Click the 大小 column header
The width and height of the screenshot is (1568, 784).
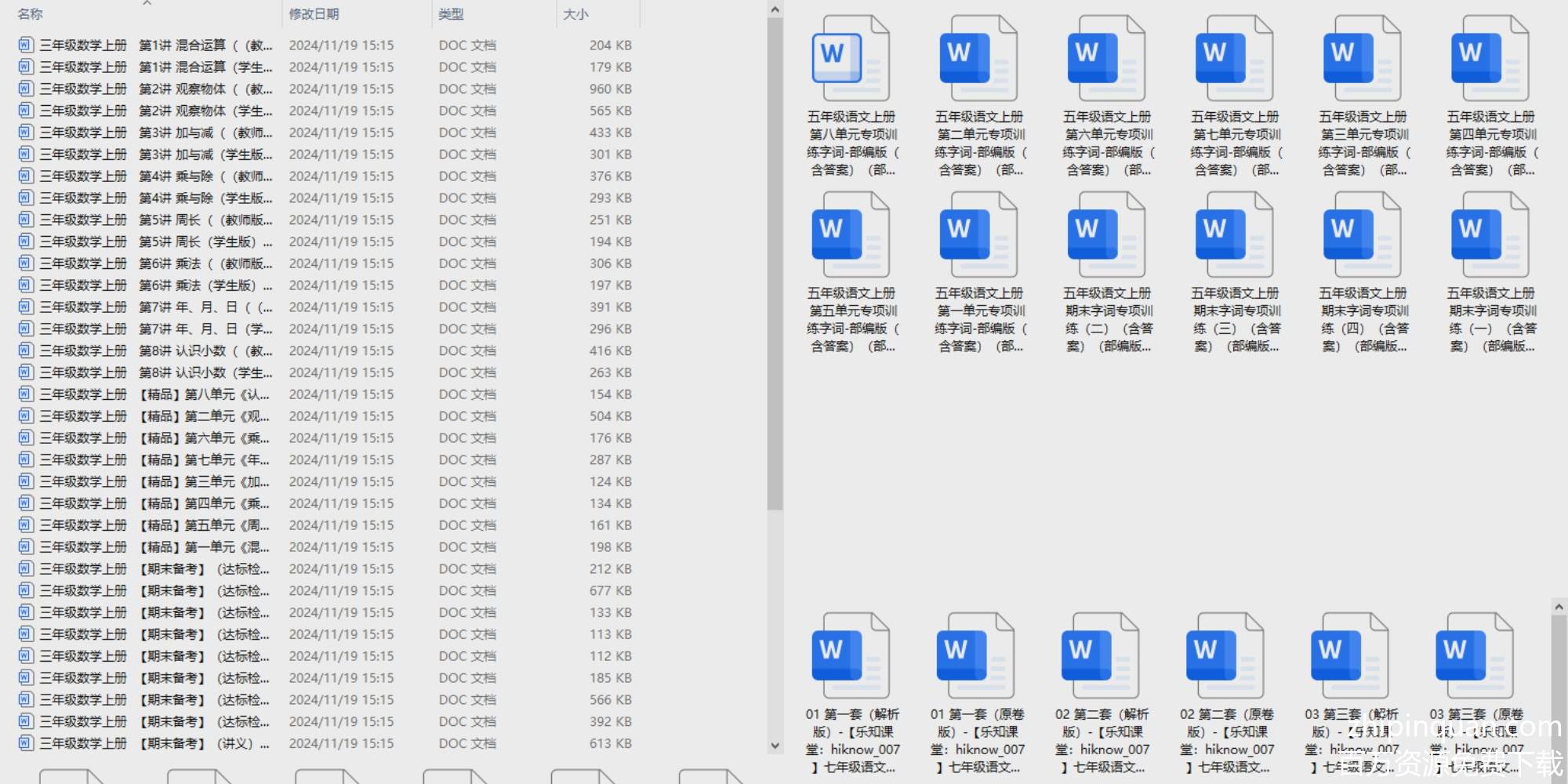(x=575, y=14)
